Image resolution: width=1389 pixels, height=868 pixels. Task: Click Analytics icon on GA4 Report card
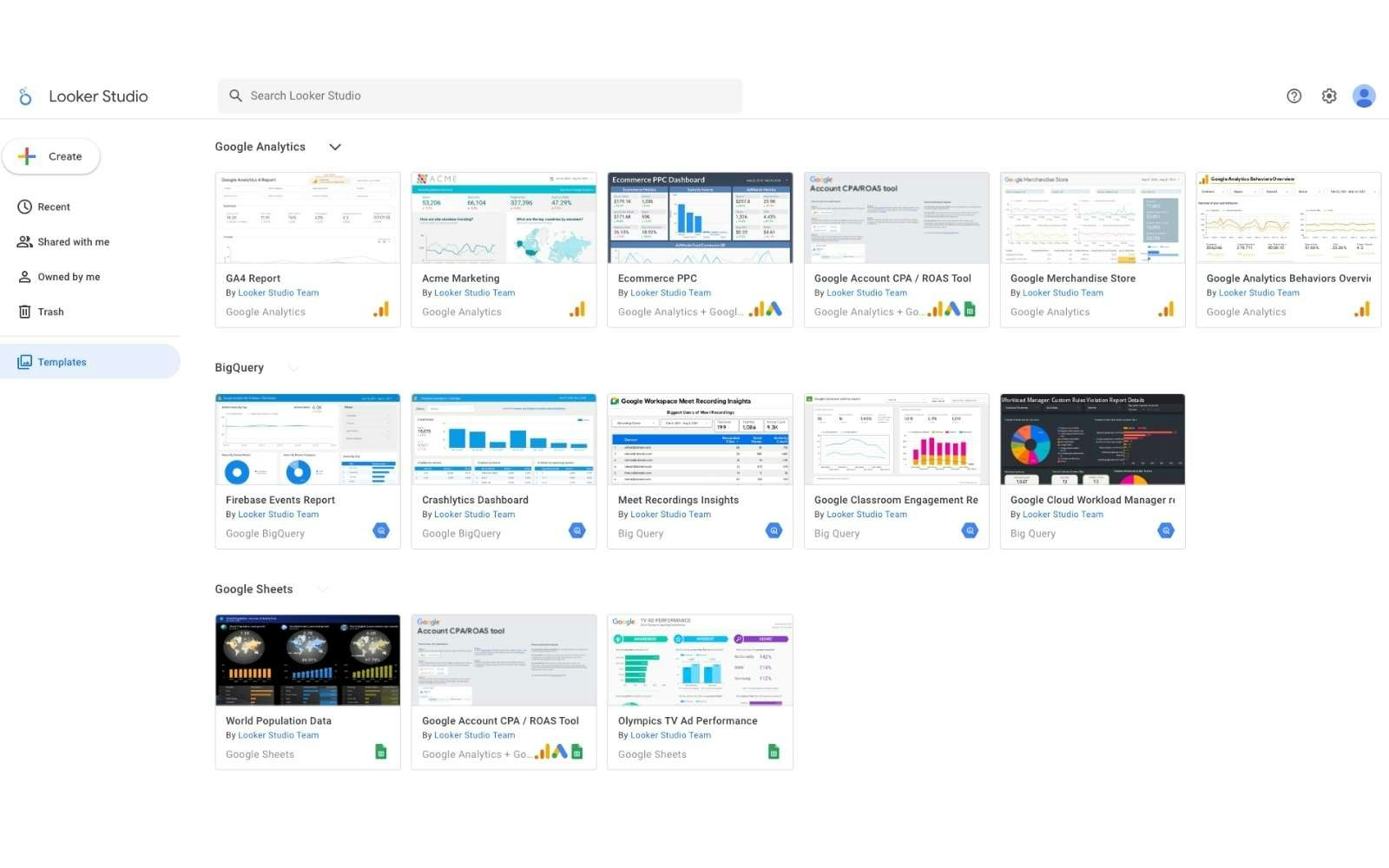381,310
